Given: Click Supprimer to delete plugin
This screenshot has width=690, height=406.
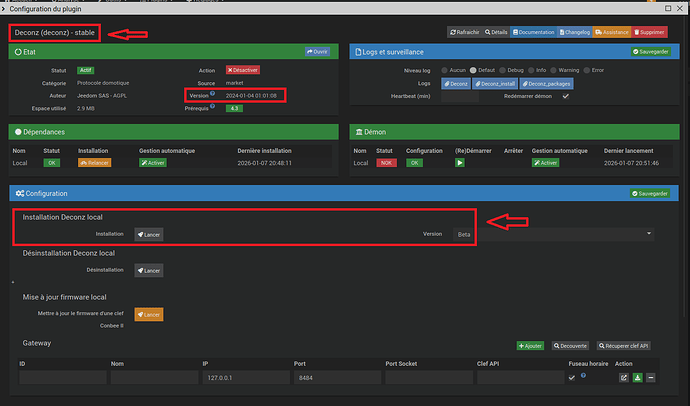Looking at the screenshot, I should tap(649, 32).
